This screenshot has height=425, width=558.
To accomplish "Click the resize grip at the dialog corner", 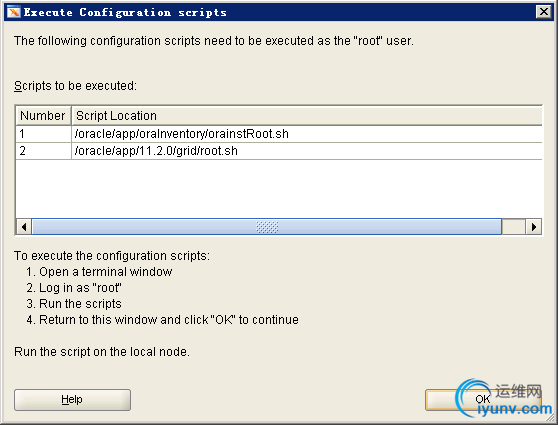I will (551, 418).
